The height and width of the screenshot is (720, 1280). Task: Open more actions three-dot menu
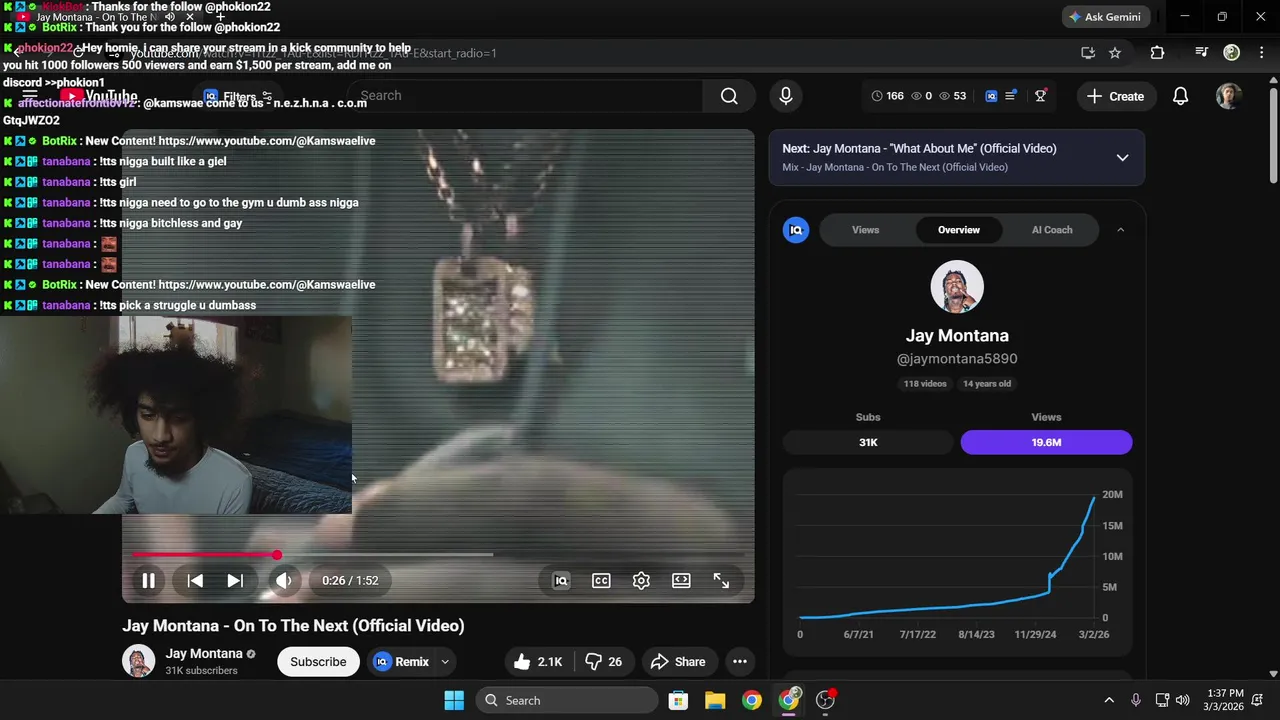pyautogui.click(x=740, y=662)
